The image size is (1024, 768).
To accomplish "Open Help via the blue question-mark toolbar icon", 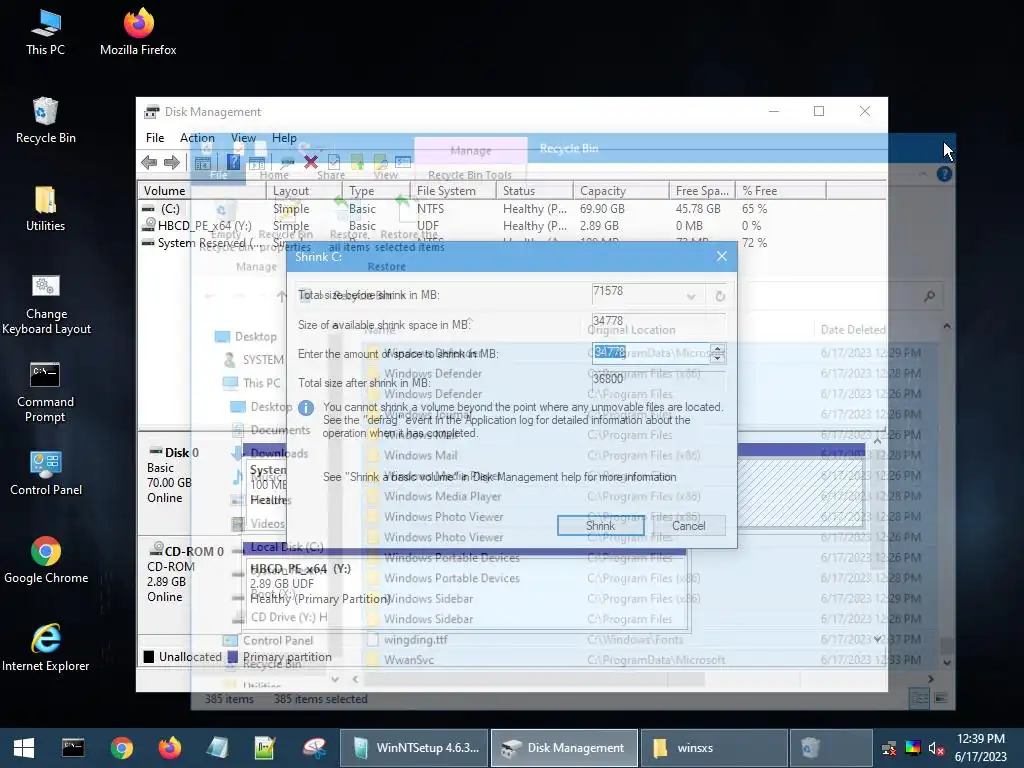I will click(233, 161).
